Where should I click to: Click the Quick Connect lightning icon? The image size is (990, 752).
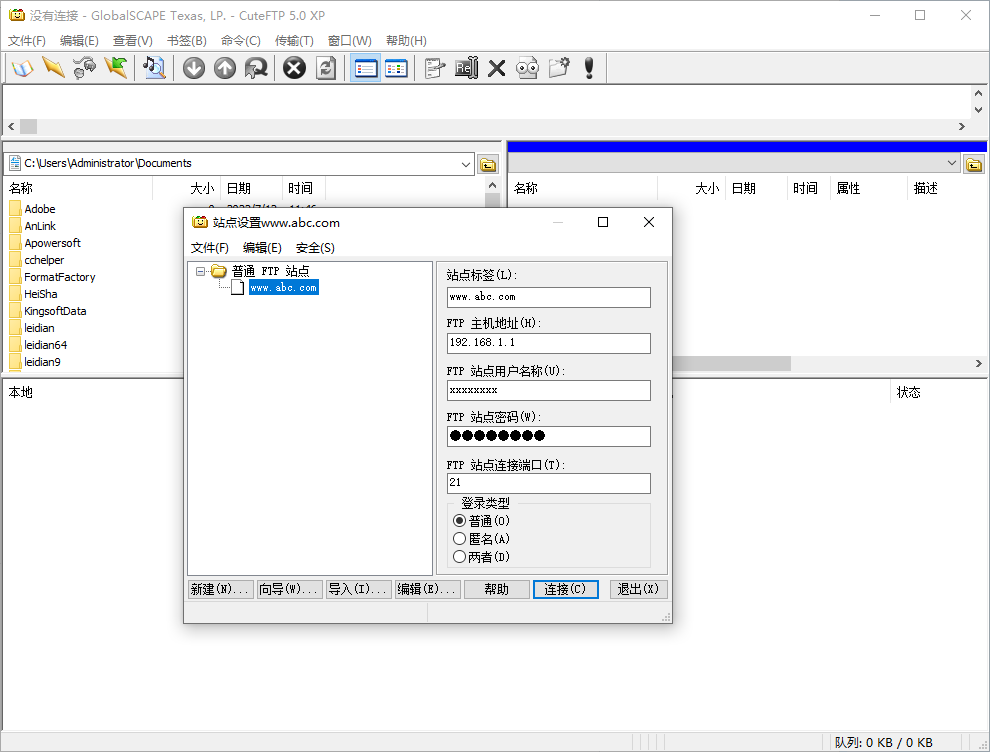(x=54, y=68)
